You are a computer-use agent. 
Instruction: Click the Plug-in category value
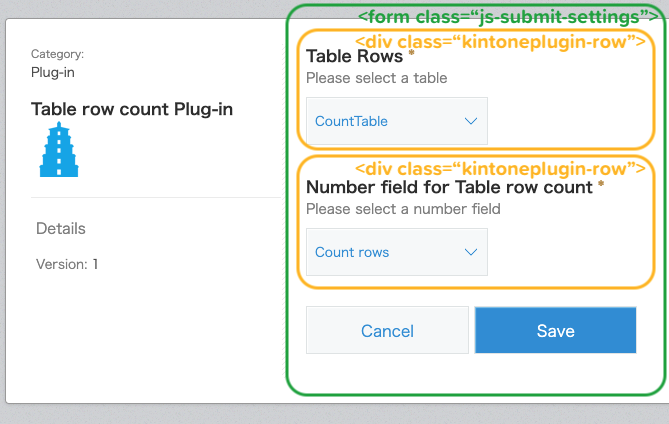[53, 72]
